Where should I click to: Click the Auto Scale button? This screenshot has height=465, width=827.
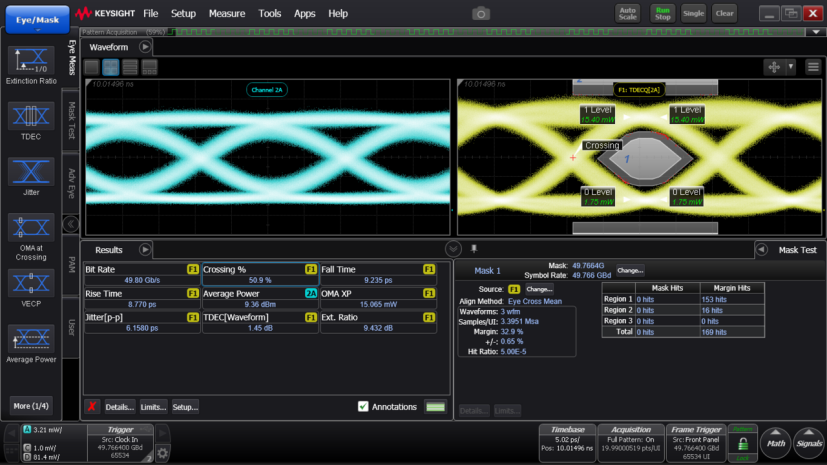click(x=628, y=13)
